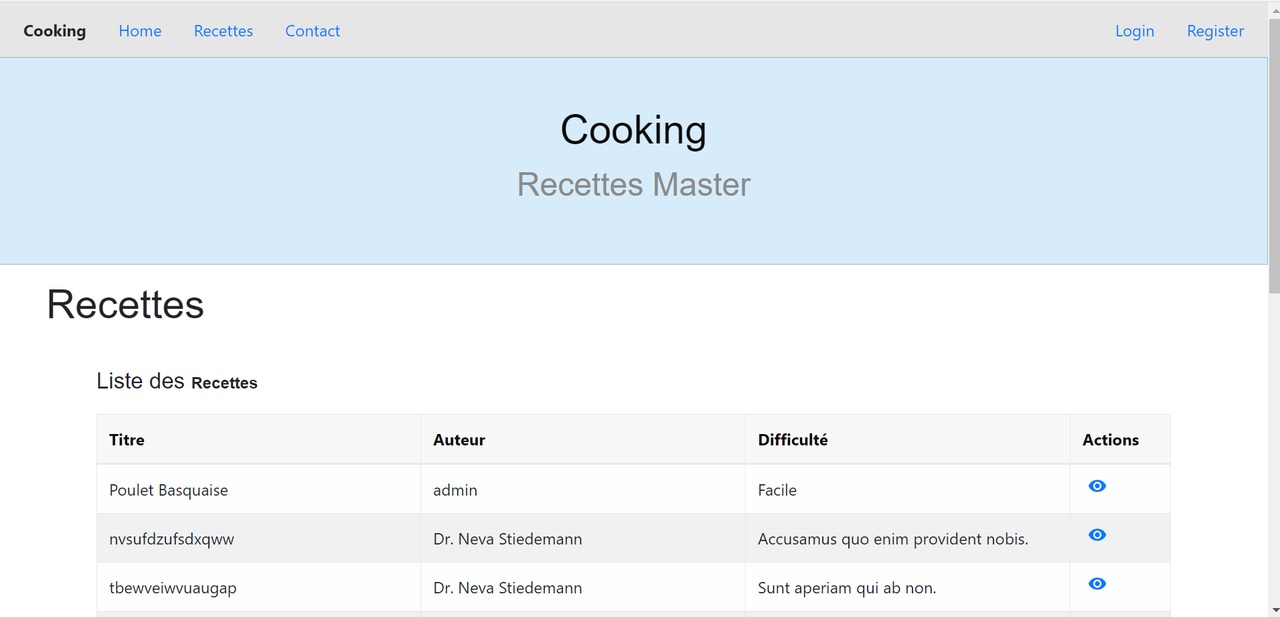This screenshot has height=617, width=1280.
Task: Click the 'Titre' column header
Action: pyautogui.click(x=259, y=440)
